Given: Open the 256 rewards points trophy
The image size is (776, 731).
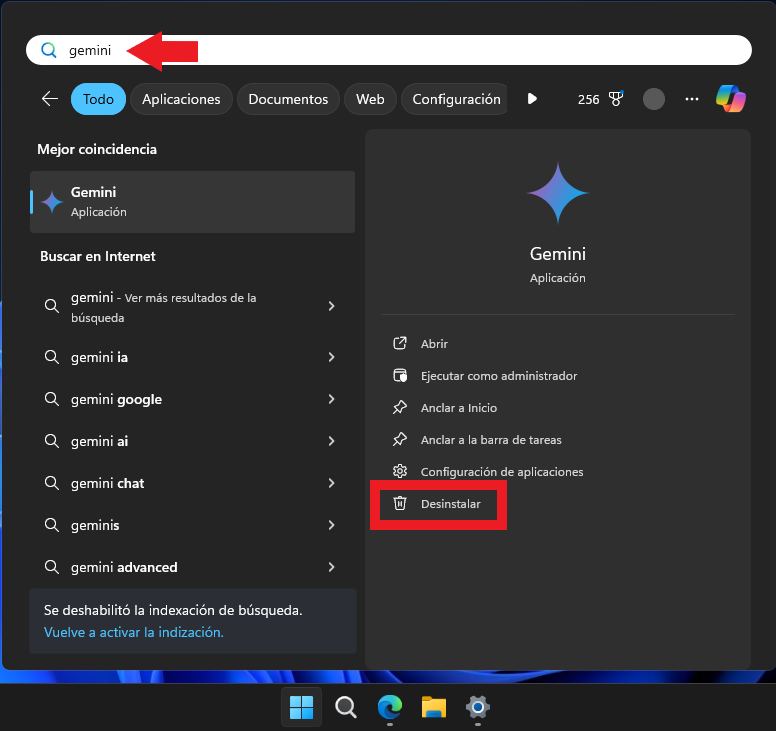Looking at the screenshot, I should click(600, 99).
